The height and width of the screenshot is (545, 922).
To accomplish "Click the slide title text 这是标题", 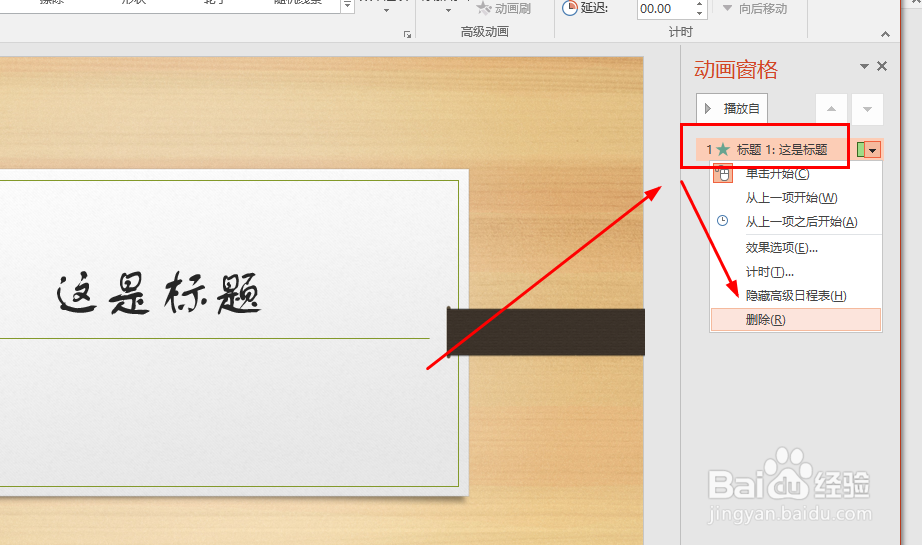I will (159, 293).
